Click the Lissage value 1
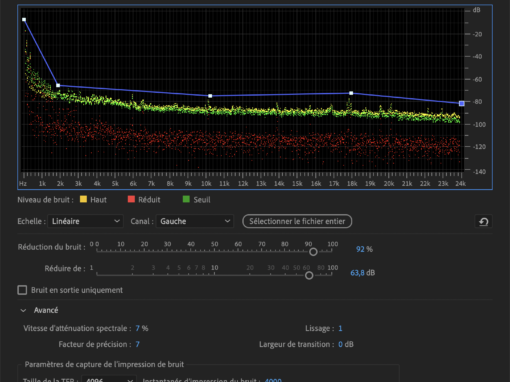 click(x=340, y=328)
